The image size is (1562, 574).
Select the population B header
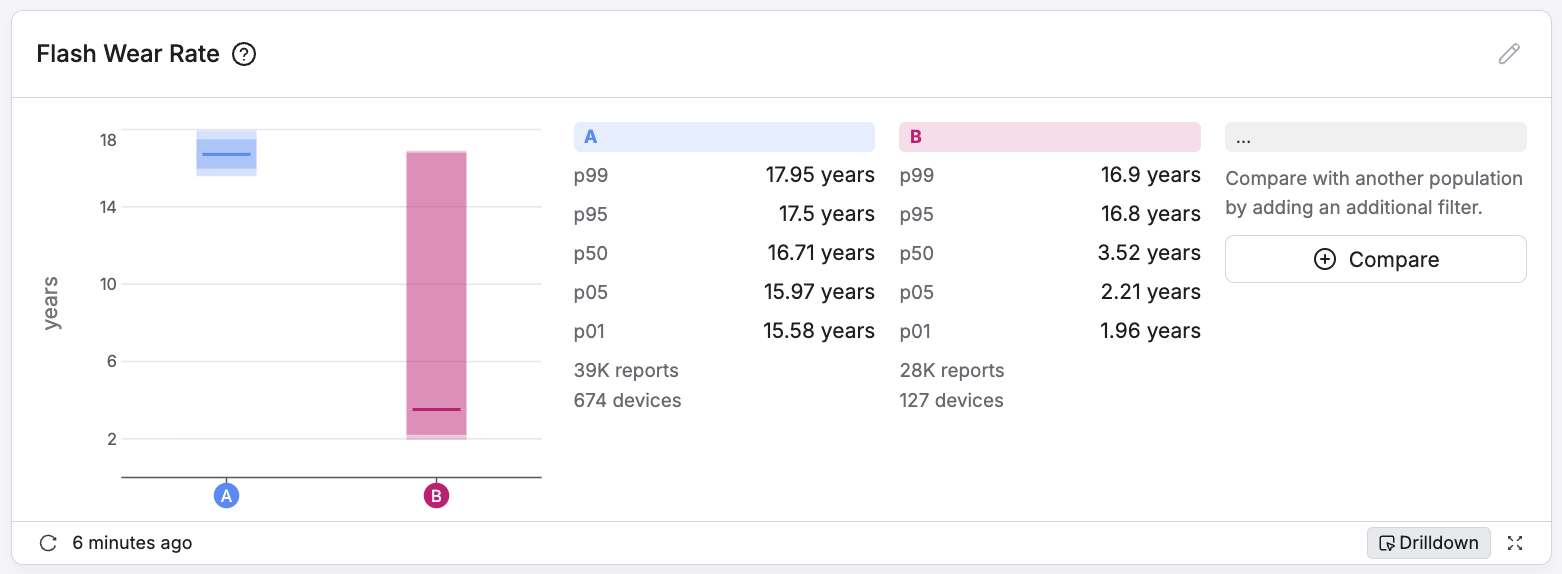[1049, 137]
